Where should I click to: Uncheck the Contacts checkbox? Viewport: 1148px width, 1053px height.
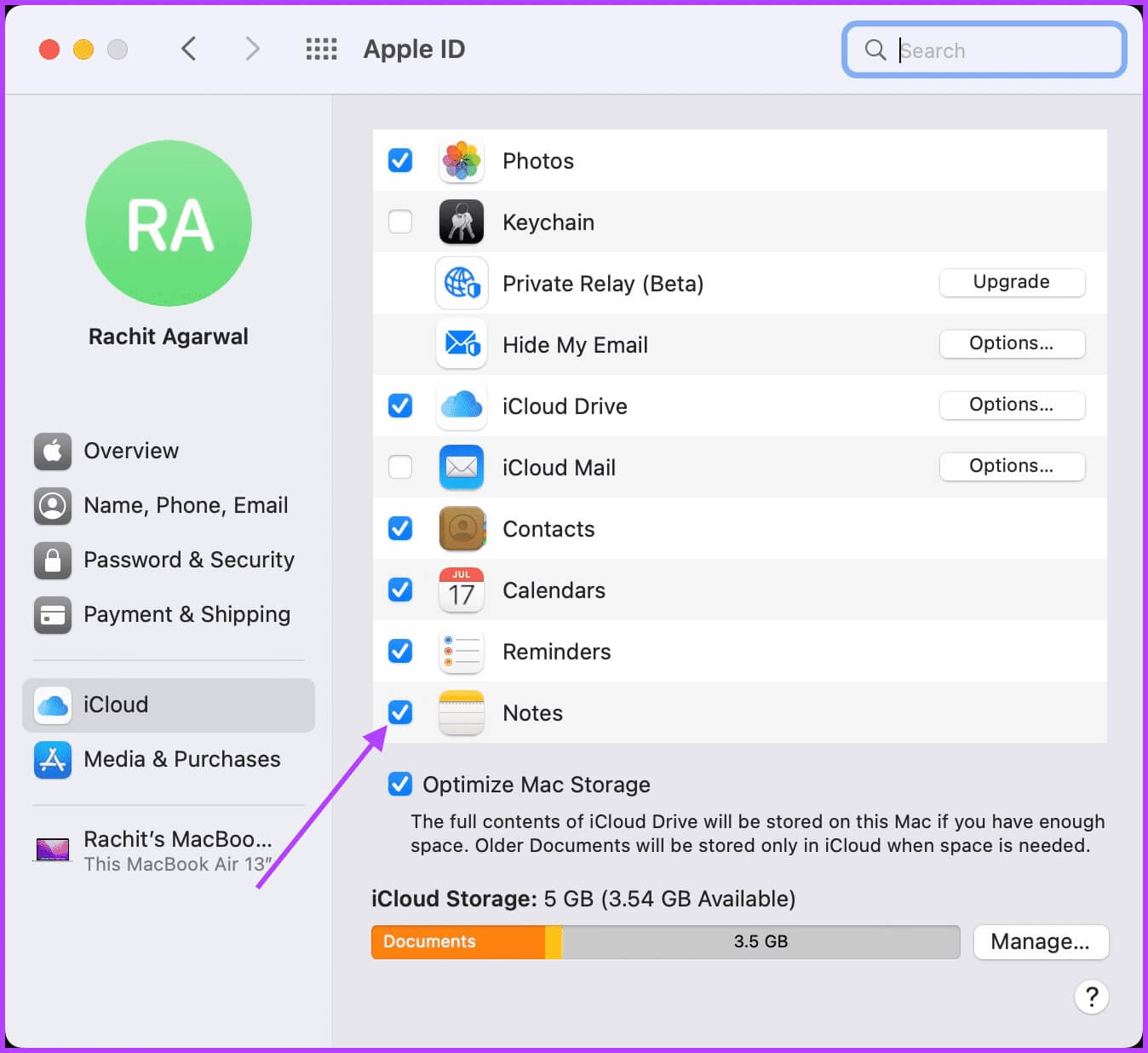point(400,528)
